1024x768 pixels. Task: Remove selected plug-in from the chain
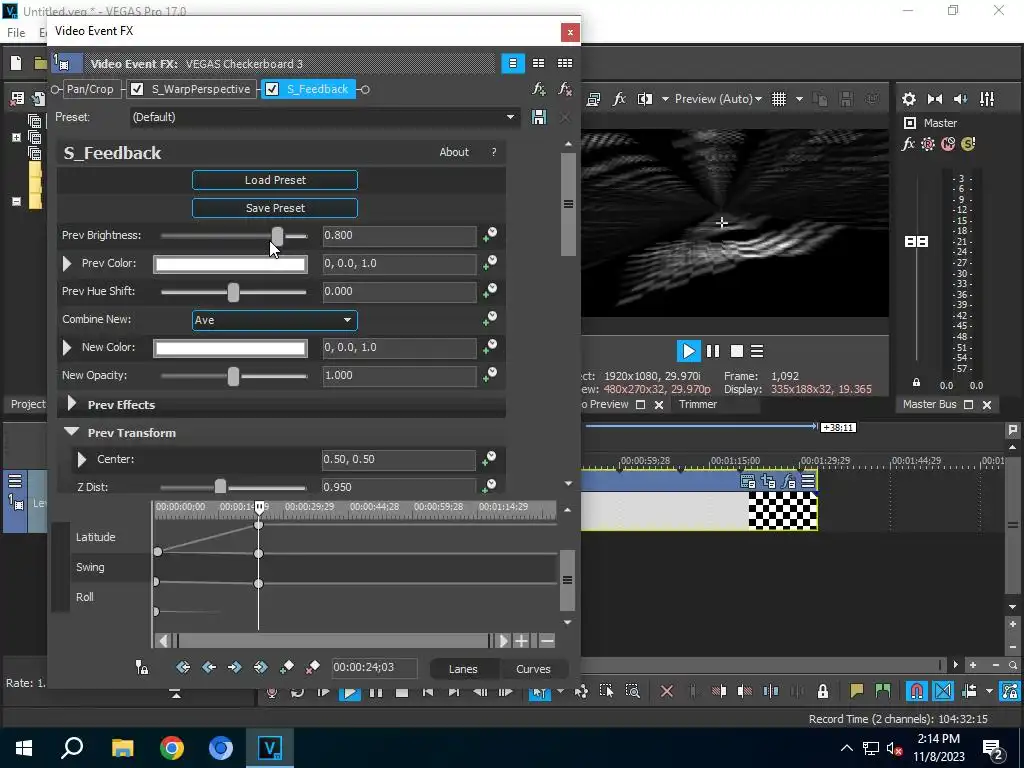pyautogui.click(x=565, y=89)
